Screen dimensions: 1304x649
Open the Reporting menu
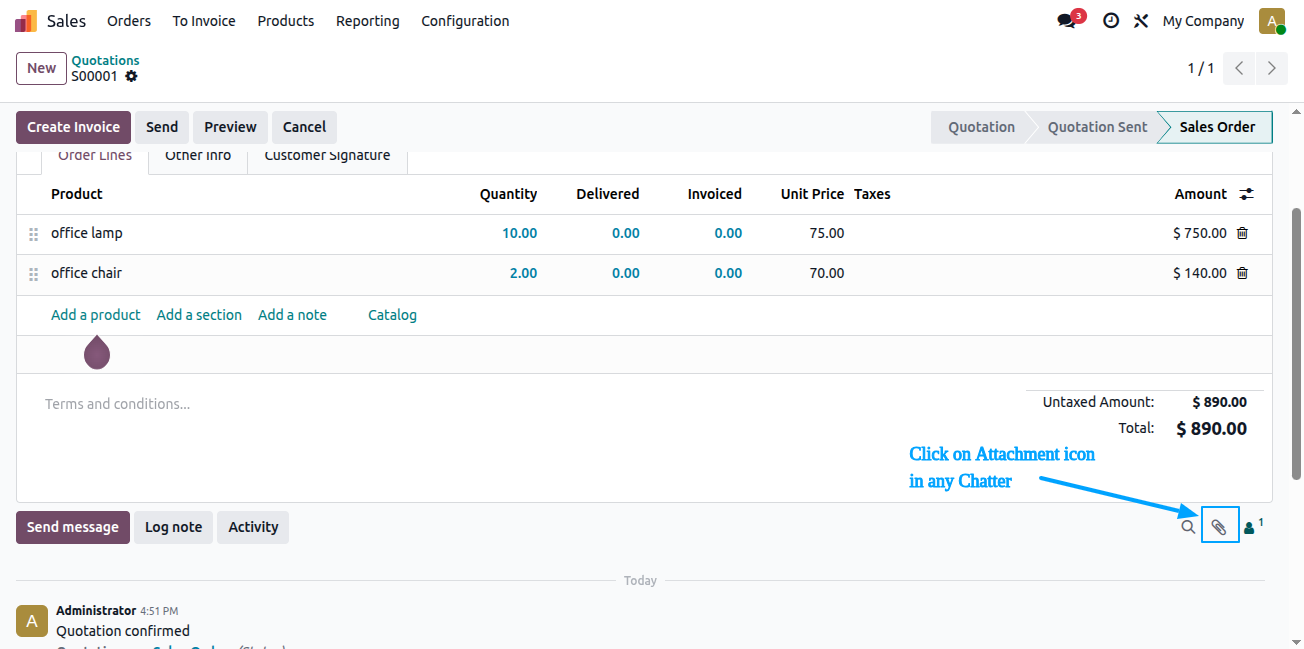[368, 21]
